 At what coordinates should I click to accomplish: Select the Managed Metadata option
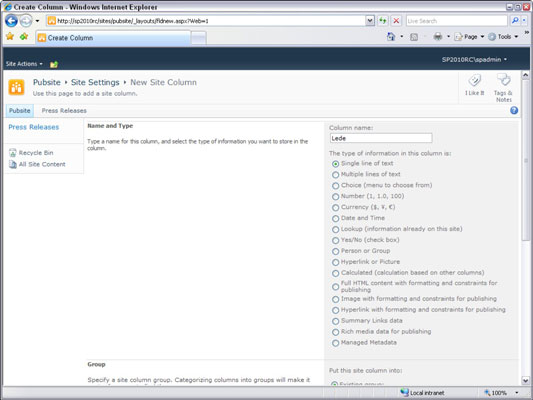coord(336,343)
